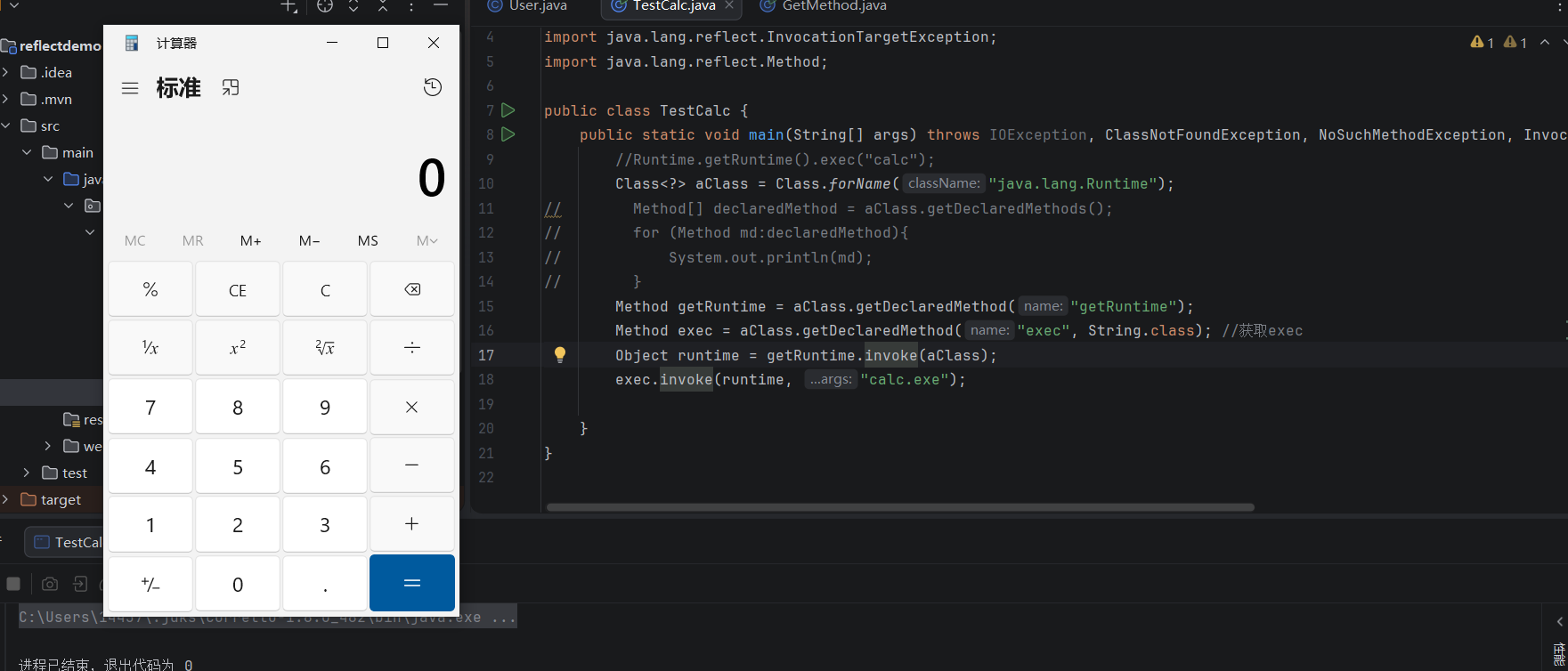Click the Calculator C clear button
The image size is (1568, 671).
pos(325,289)
